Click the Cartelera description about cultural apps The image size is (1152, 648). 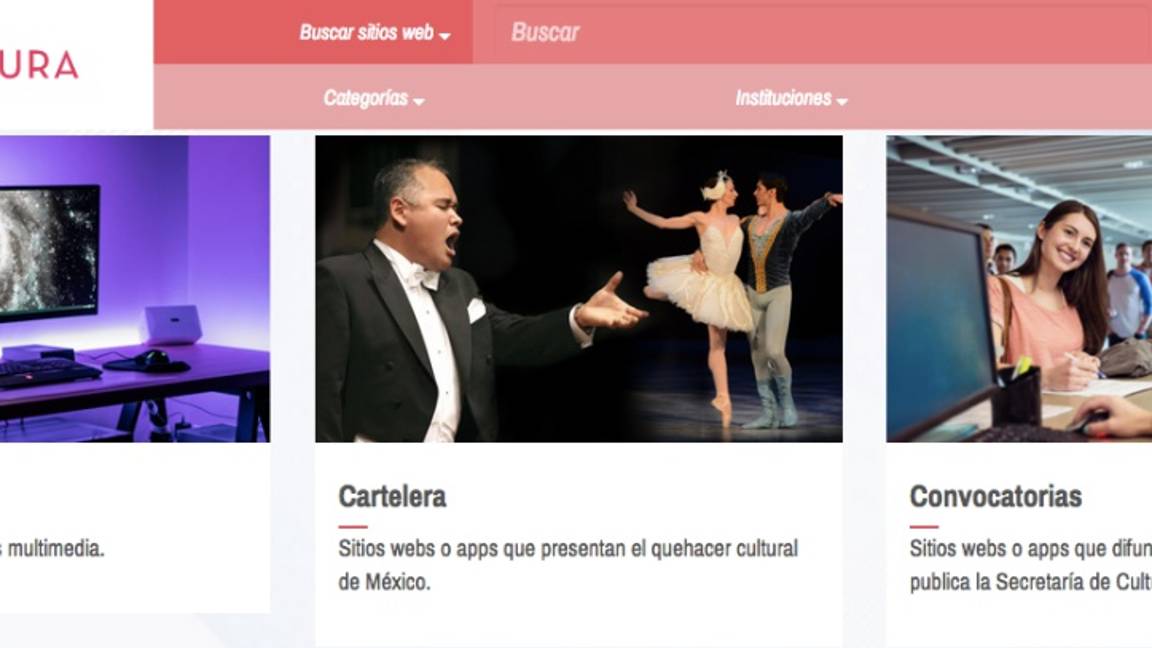(568, 562)
